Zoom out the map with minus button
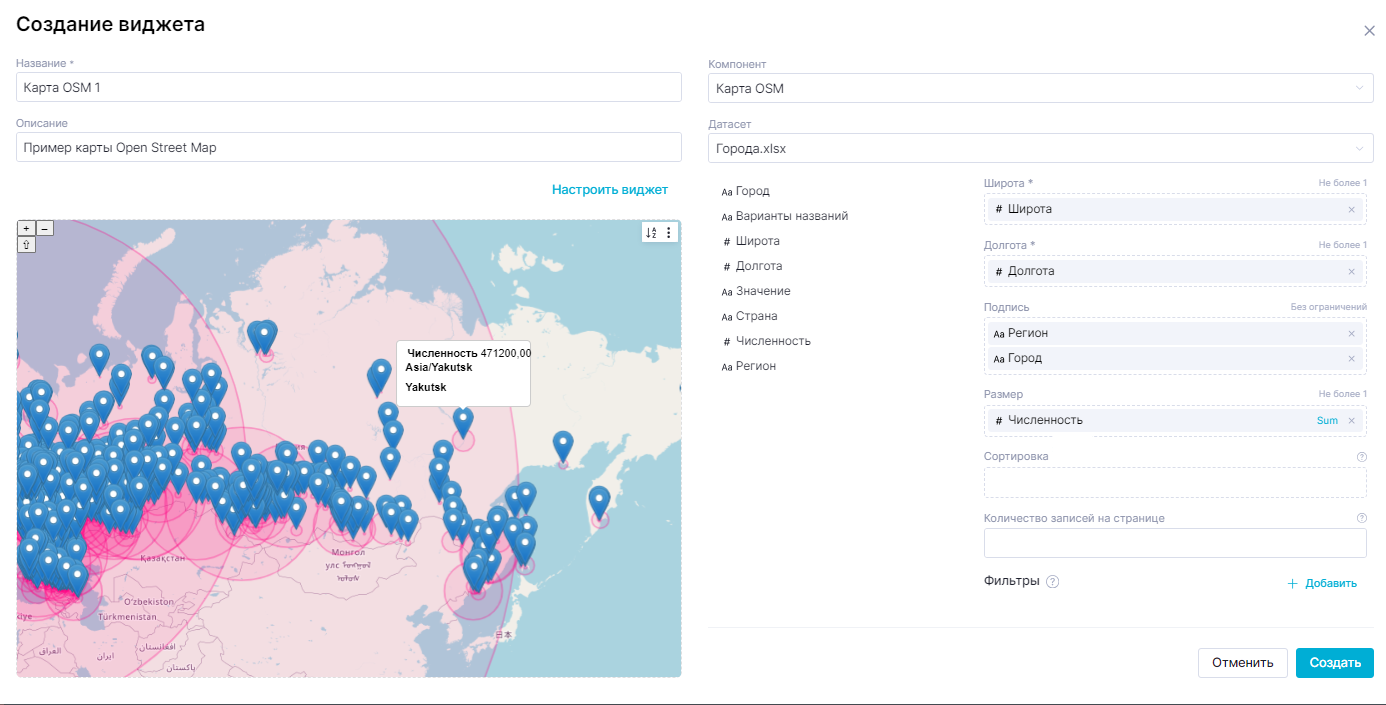This screenshot has height=705, width=1386. pyautogui.click(x=44, y=228)
